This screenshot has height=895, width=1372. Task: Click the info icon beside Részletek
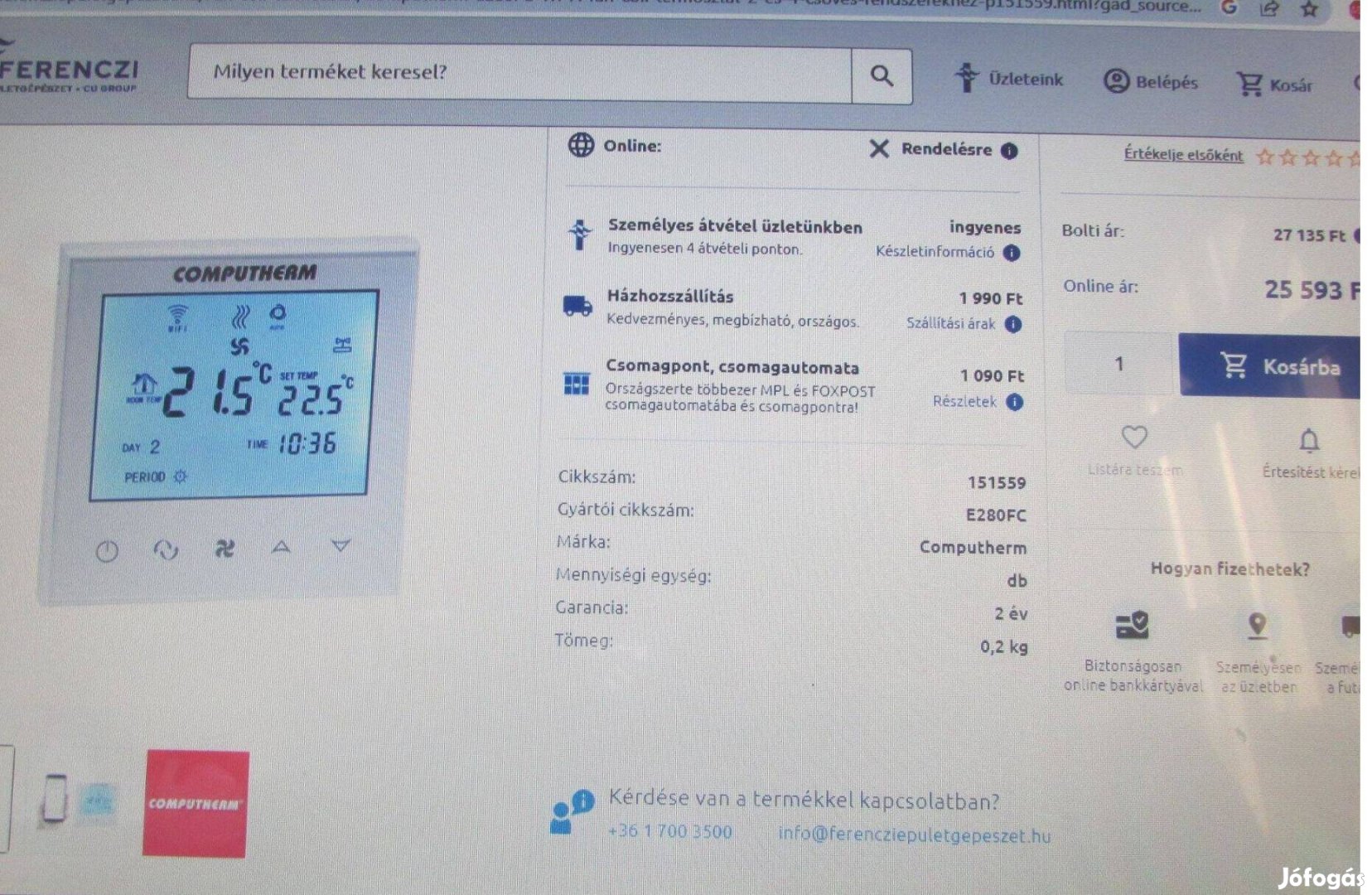(1015, 402)
